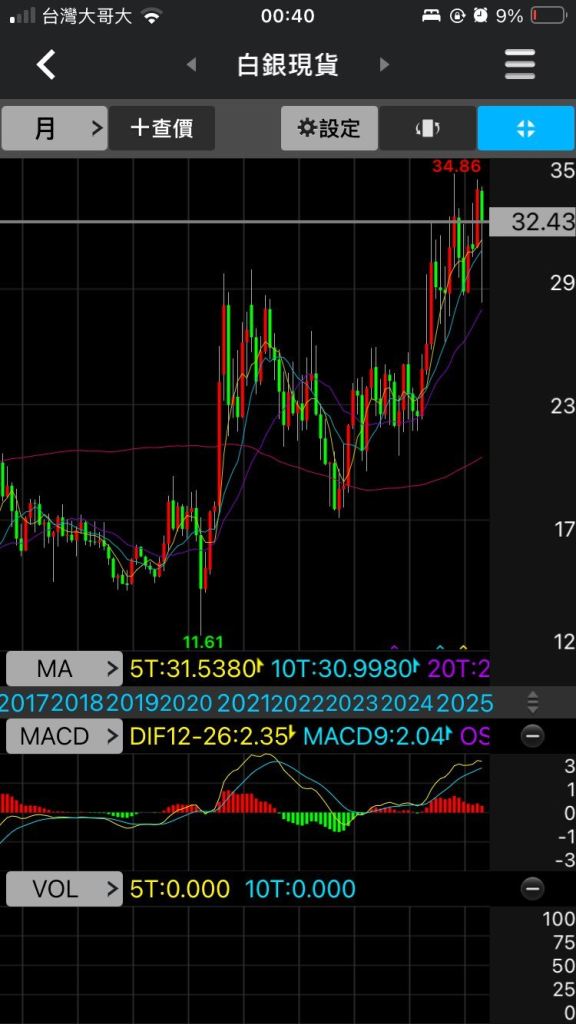This screenshot has height=1024, width=576.
Task: Tap the 2020 year label on timeline
Action: [x=186, y=703]
